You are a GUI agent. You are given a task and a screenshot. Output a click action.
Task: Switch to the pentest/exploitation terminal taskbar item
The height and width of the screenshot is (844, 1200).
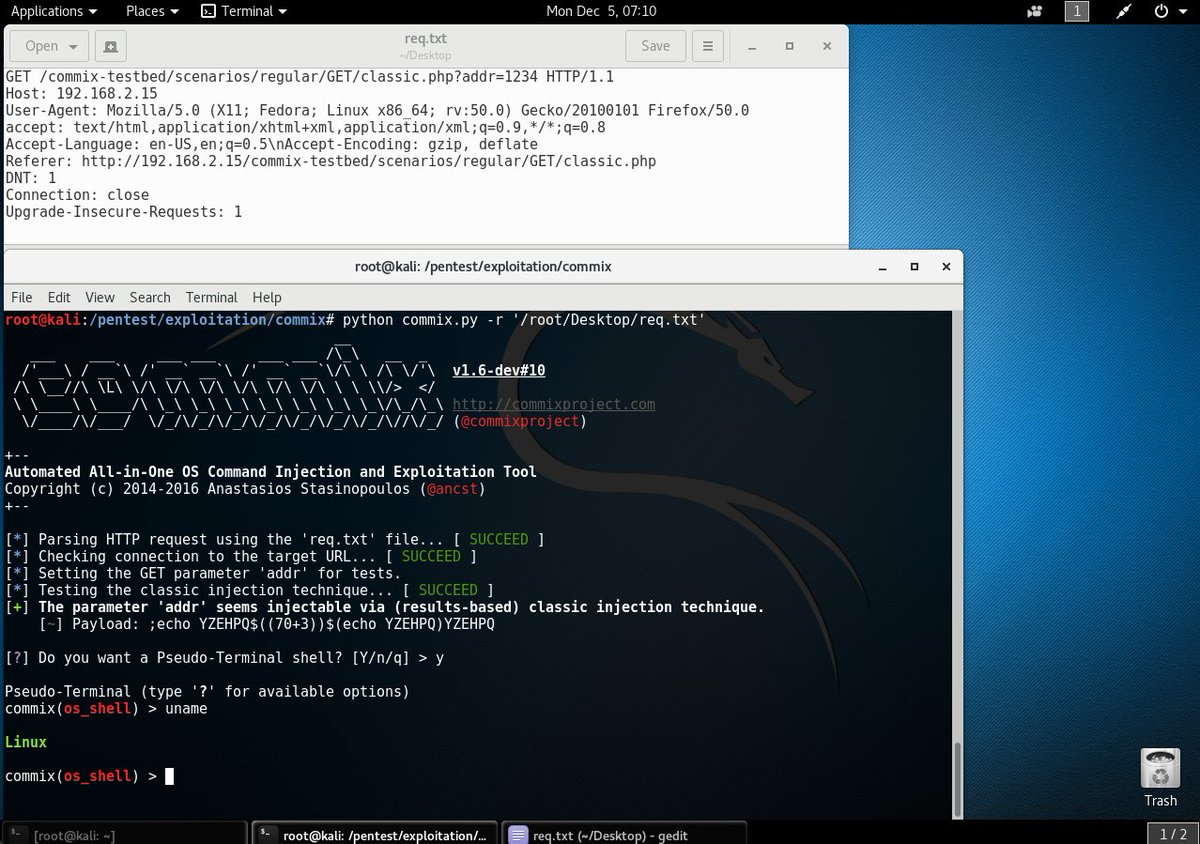coord(373,833)
